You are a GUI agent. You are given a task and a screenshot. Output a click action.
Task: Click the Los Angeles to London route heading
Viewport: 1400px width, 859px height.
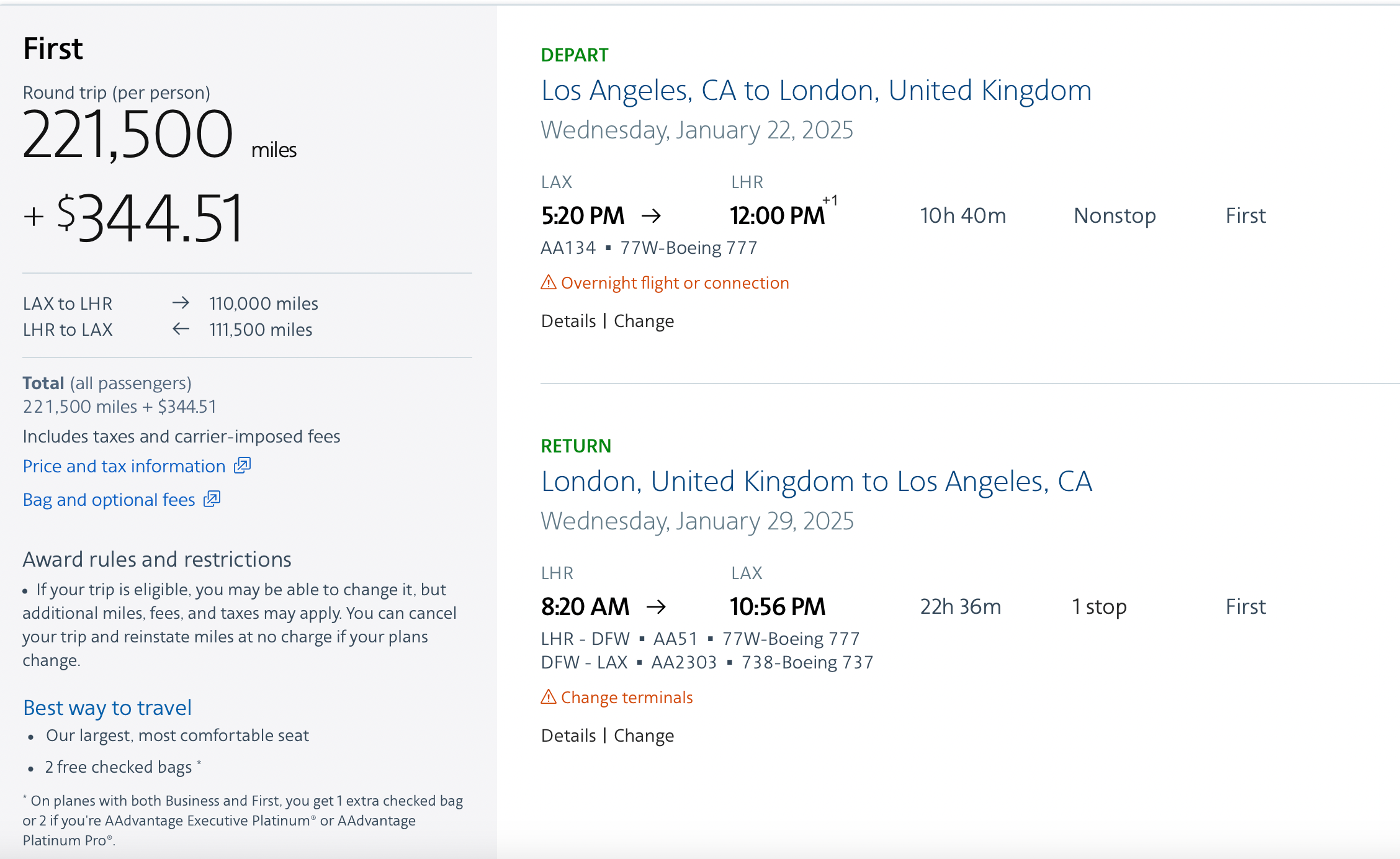tap(816, 91)
